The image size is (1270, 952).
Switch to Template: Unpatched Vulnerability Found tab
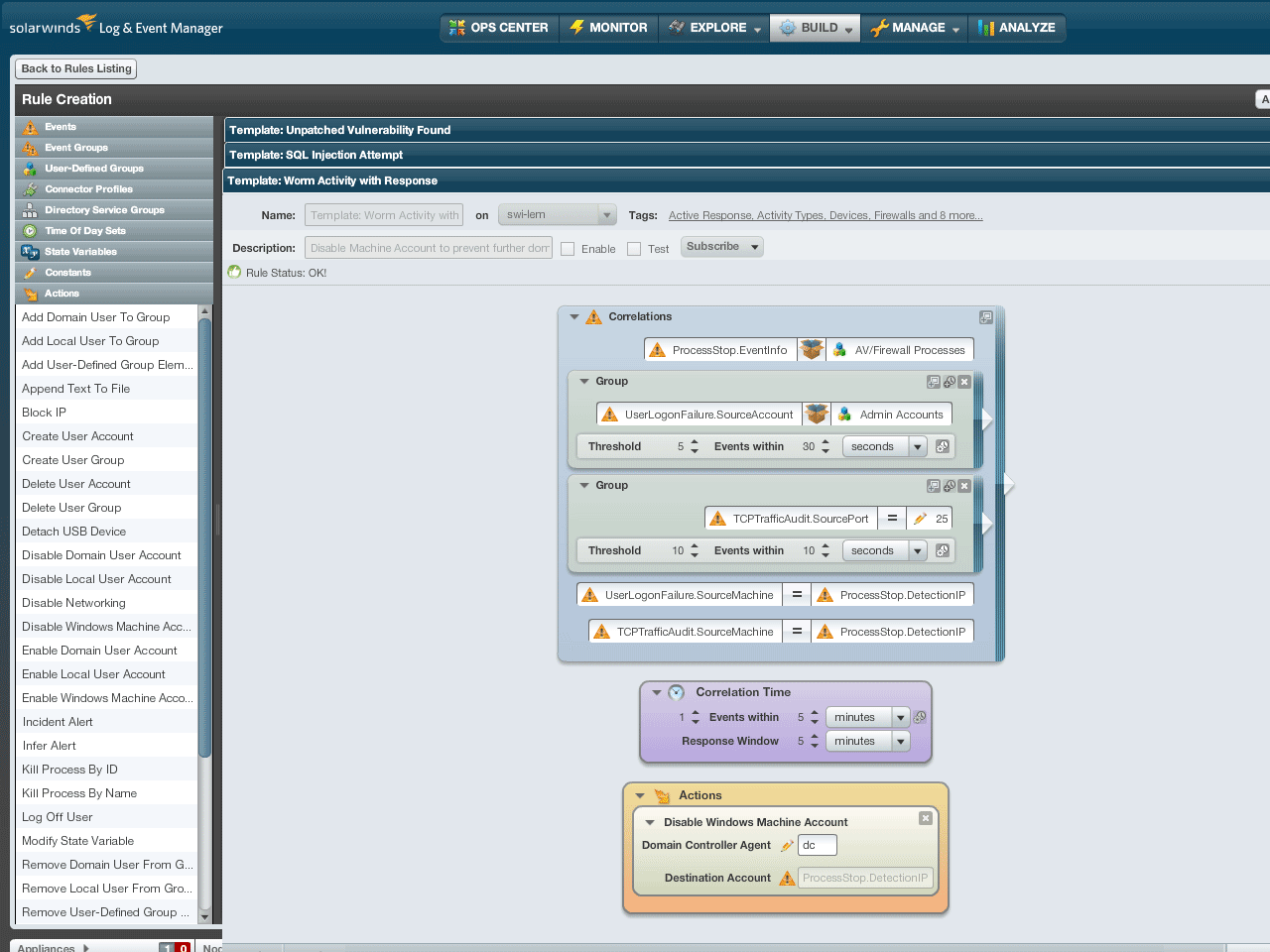746,130
